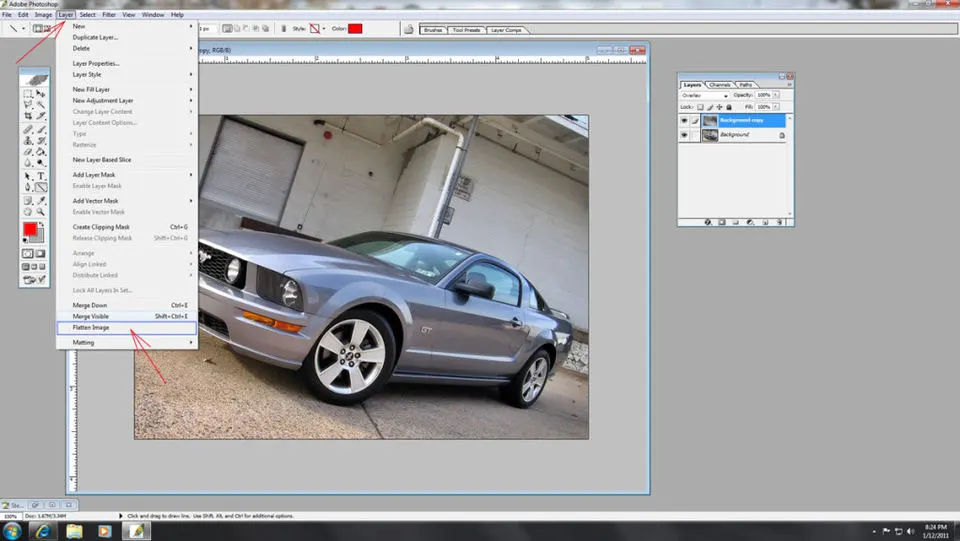Viewport: 960px width, 541px height.
Task: Click the Add layer style icon
Action: (x=708, y=223)
